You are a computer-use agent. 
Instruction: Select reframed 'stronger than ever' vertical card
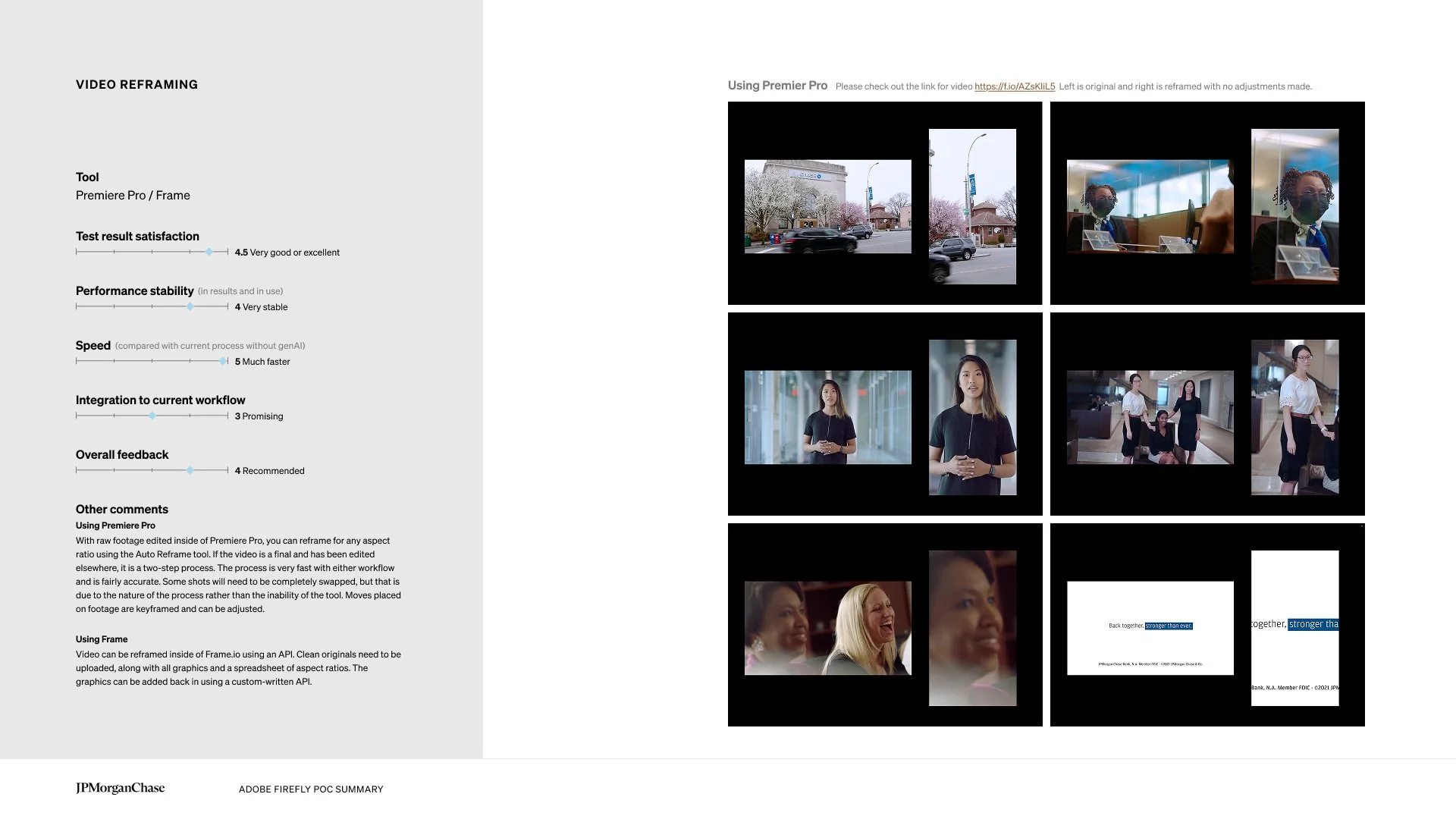point(1294,628)
